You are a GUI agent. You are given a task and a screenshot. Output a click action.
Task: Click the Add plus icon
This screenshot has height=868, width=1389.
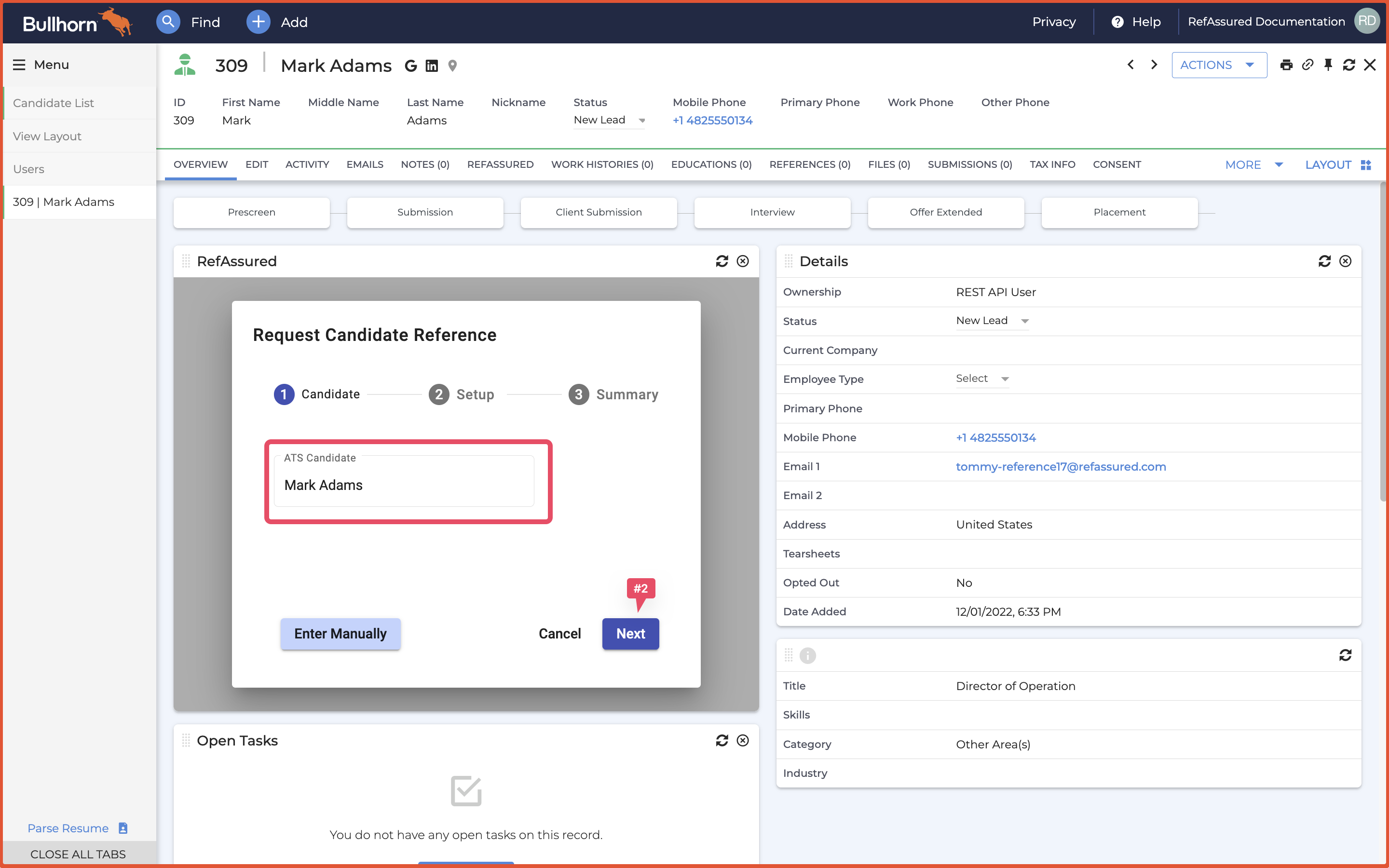coord(259,22)
